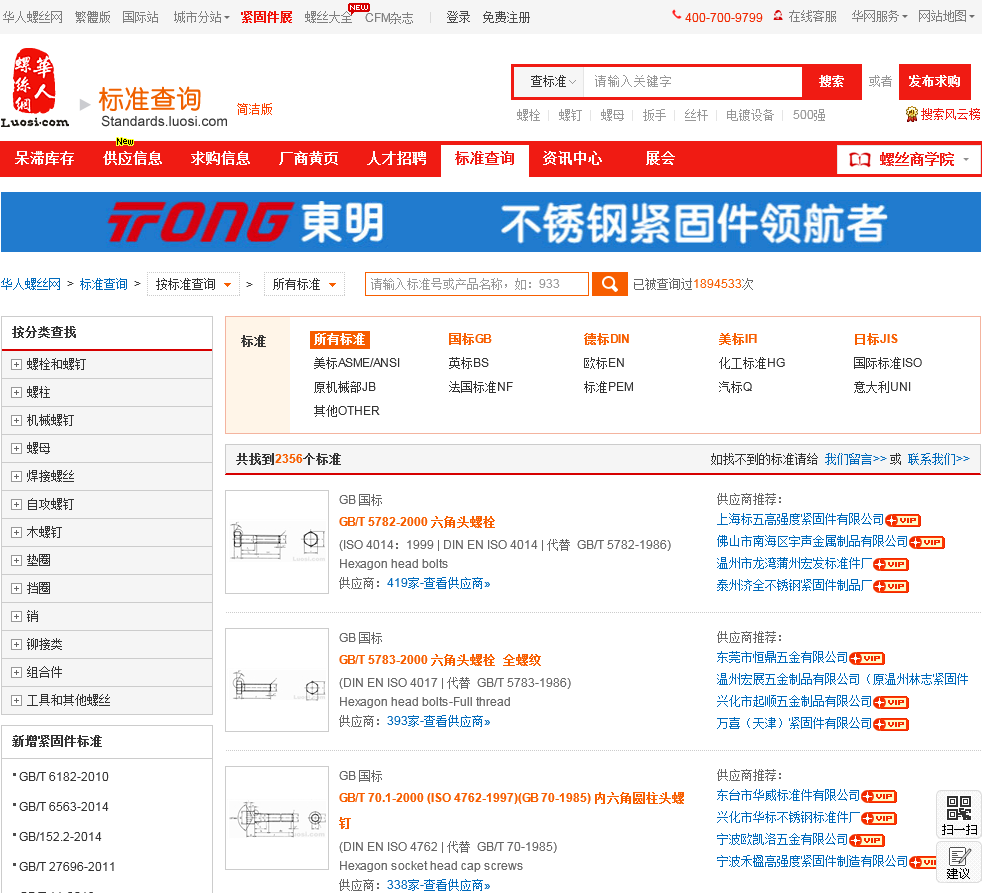Click the TONG 東明 banner ad
The width and height of the screenshot is (982, 893).
[x=491, y=222]
